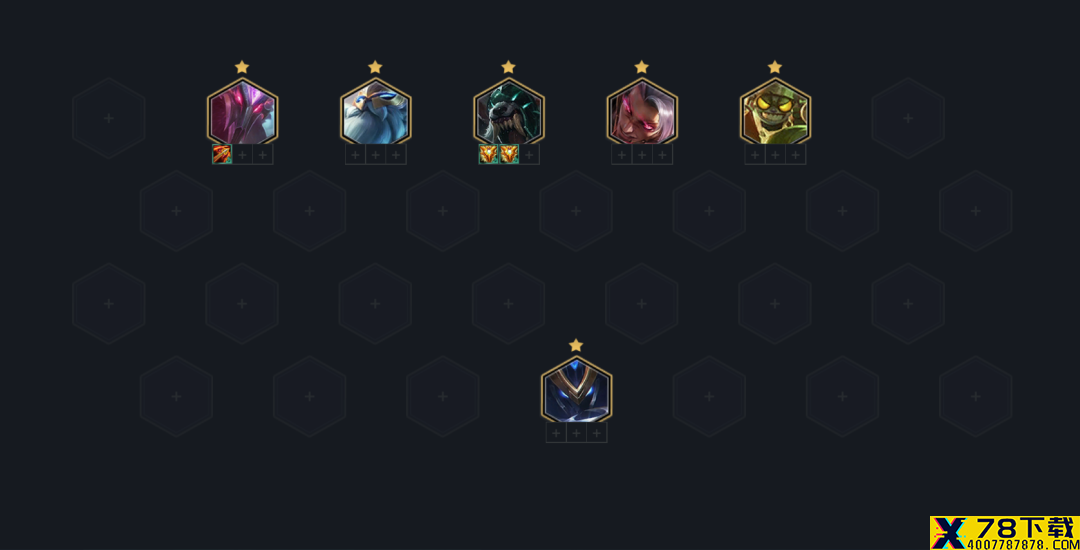Add item to goblin champion's middle slot
This screenshot has height=550, width=1080.
coord(776,154)
